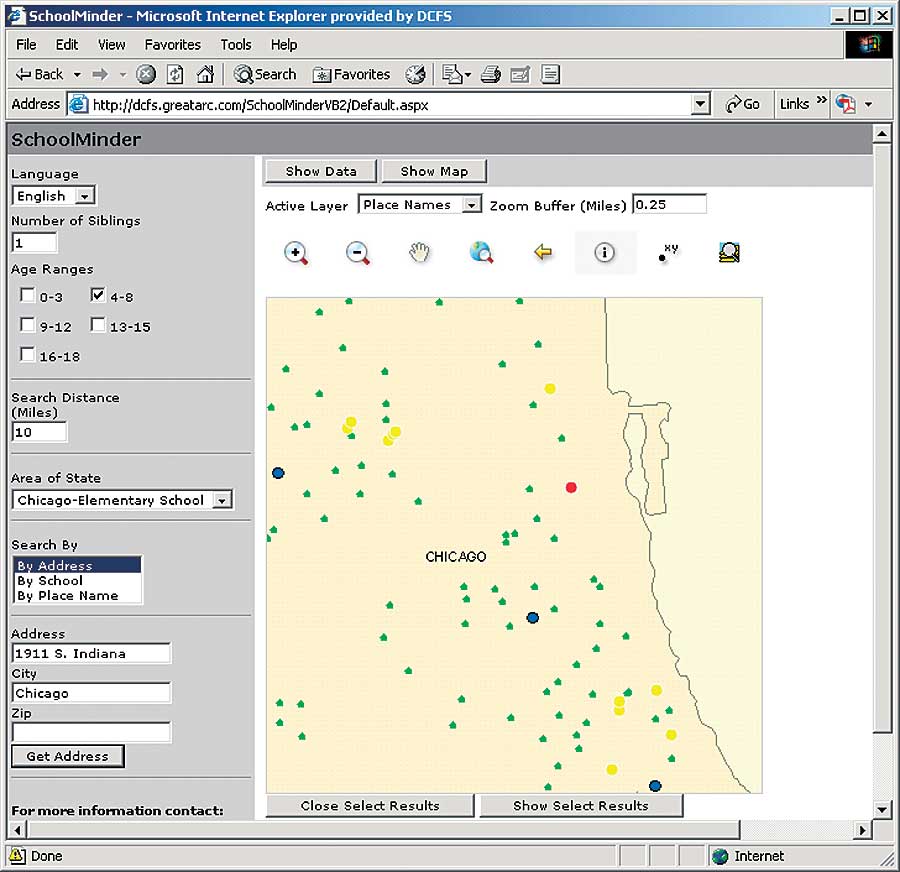
Task: Expand the Area of State dropdown
Action: (223, 500)
